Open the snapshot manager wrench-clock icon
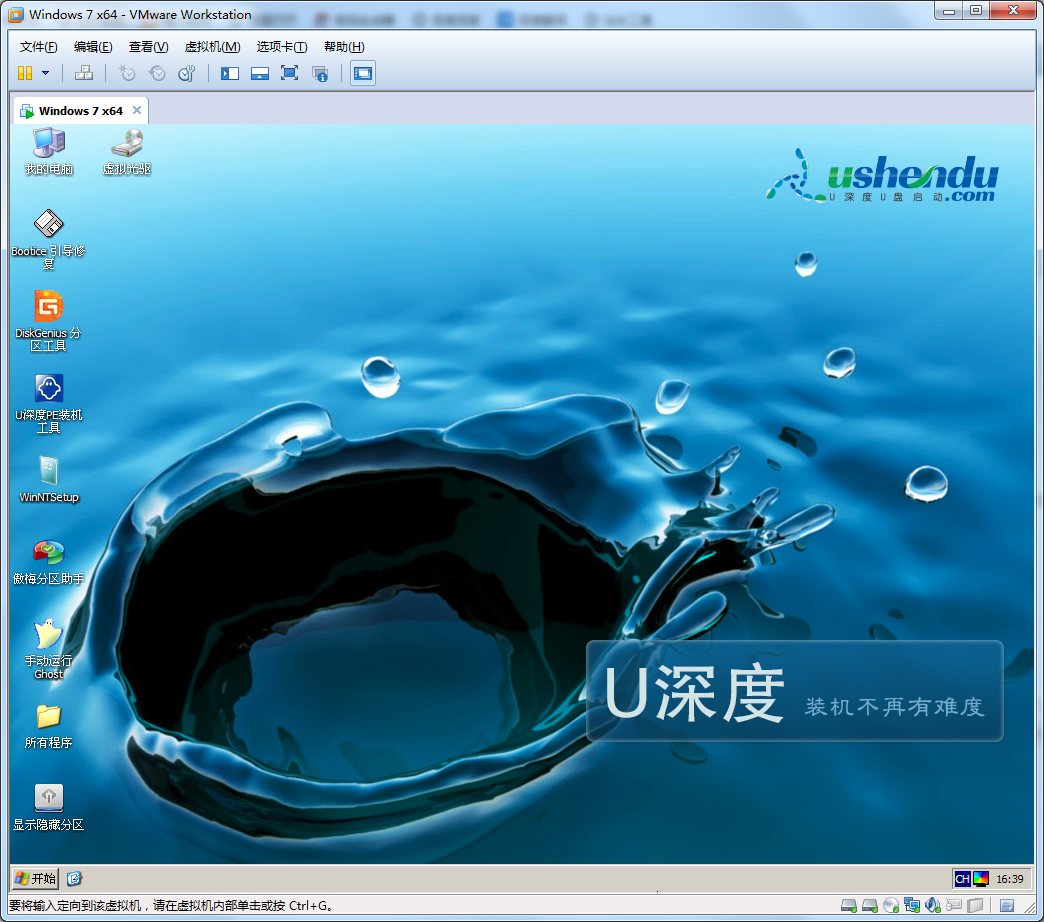The image size is (1044, 922). tap(187, 73)
